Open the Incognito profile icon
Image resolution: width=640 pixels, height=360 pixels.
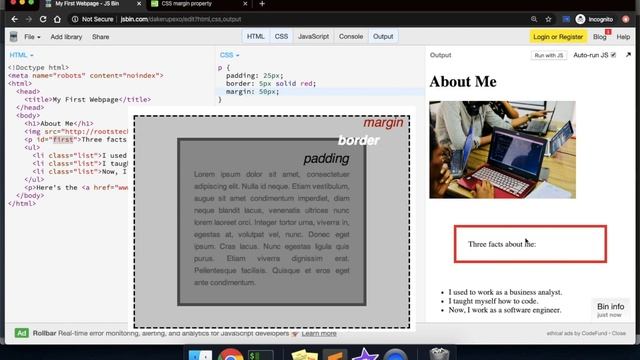[x=580, y=19]
